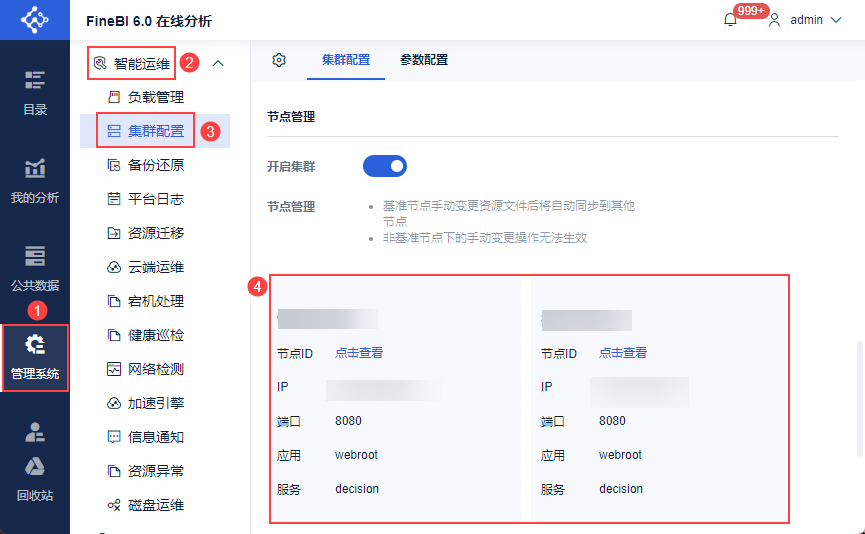Screen dimensions: 865x534
Task: Open 我的分析 chart icon in sidebar
Action: coord(35,168)
